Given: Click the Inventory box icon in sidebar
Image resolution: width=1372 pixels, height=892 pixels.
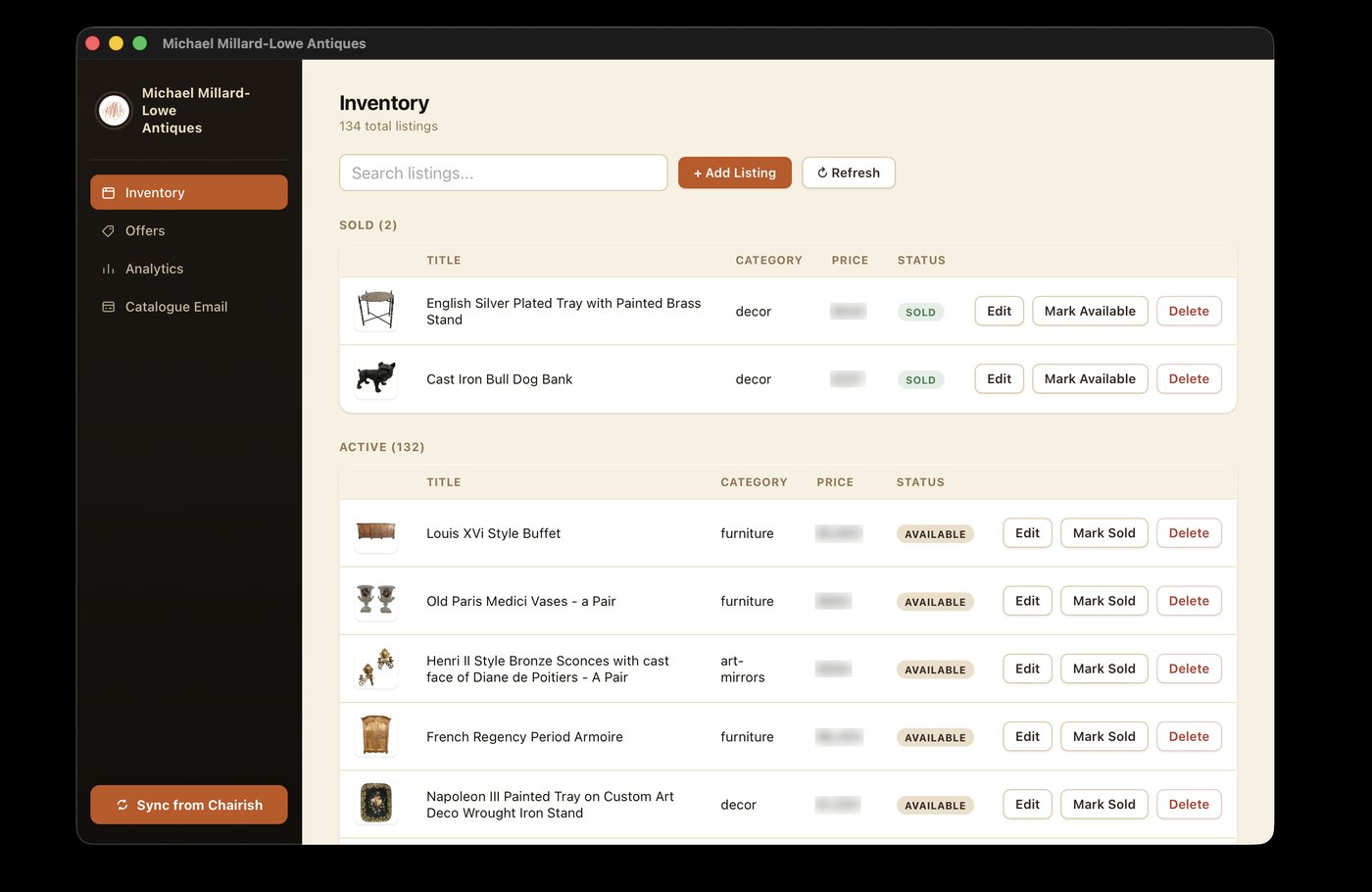Looking at the screenshot, I should click(x=109, y=193).
